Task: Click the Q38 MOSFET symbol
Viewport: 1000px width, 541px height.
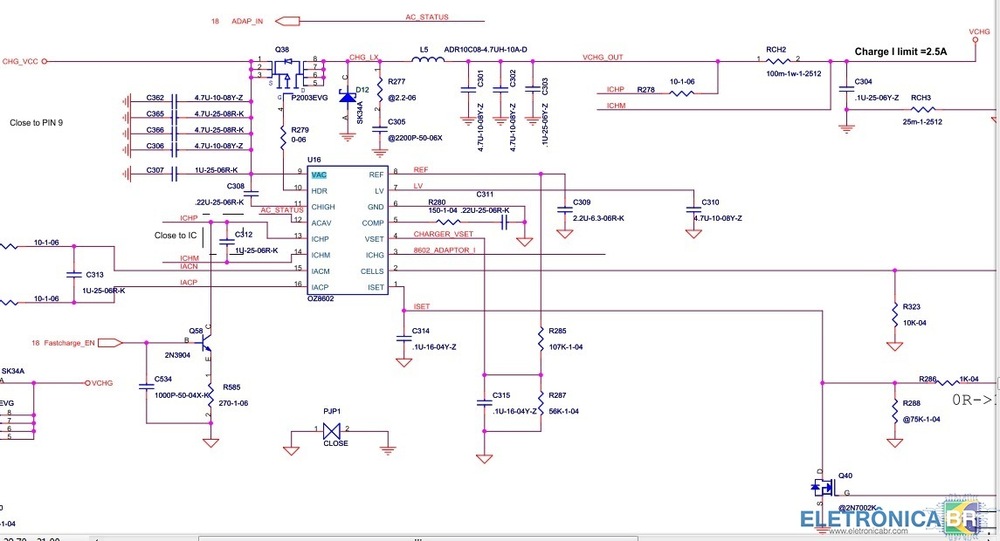Action: [x=289, y=71]
